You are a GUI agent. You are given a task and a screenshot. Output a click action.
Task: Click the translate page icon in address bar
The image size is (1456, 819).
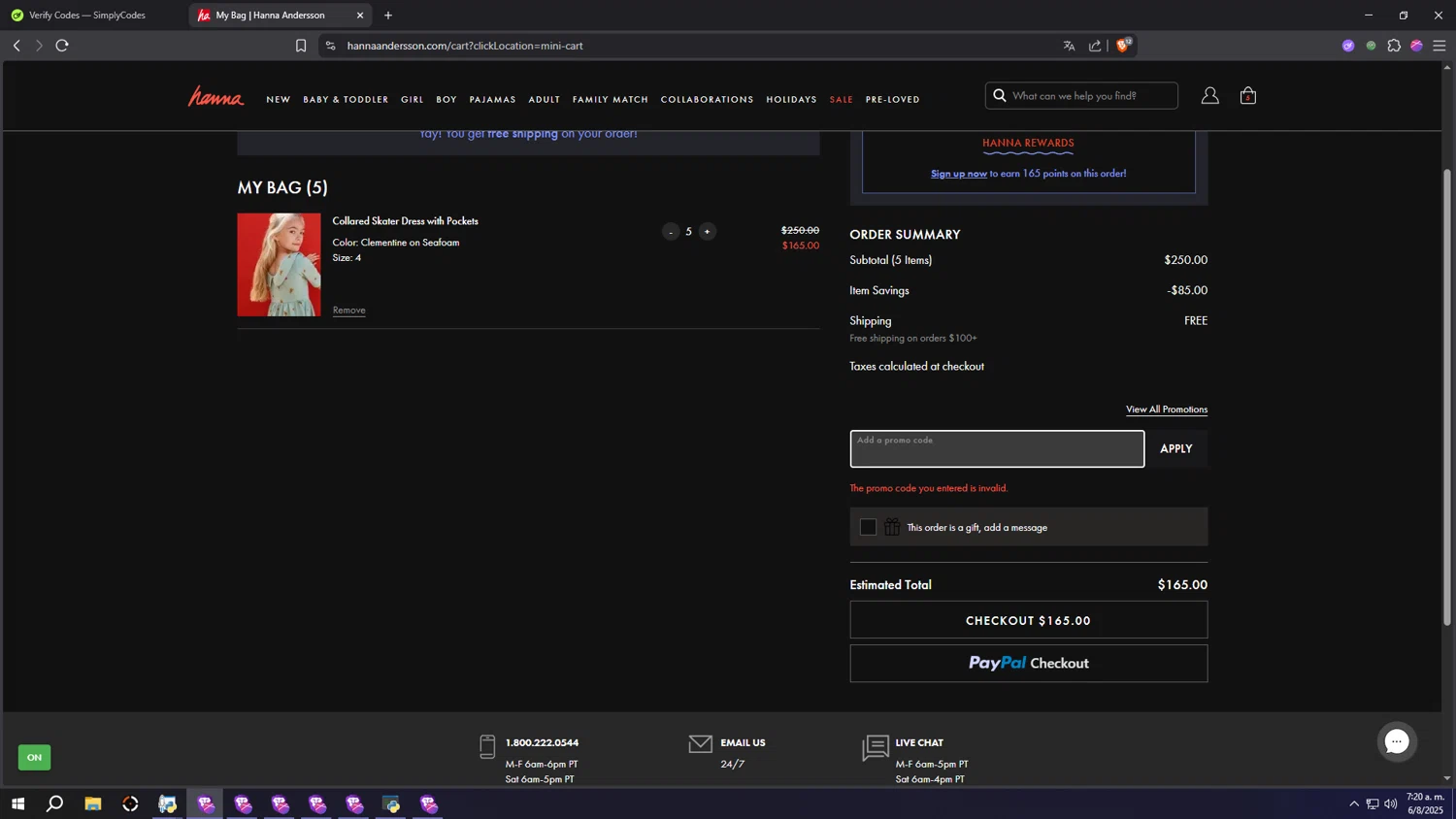coord(1069,46)
